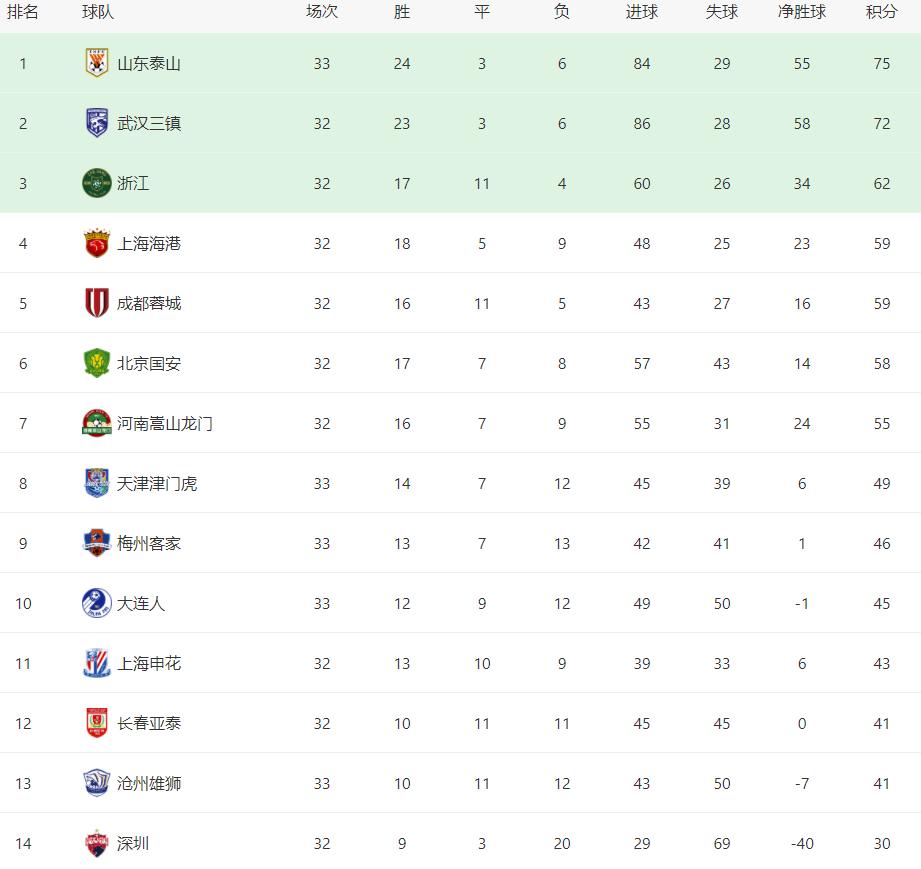The height and width of the screenshot is (869, 921).
Task: Click the 场次 column header
Action: click(x=321, y=12)
